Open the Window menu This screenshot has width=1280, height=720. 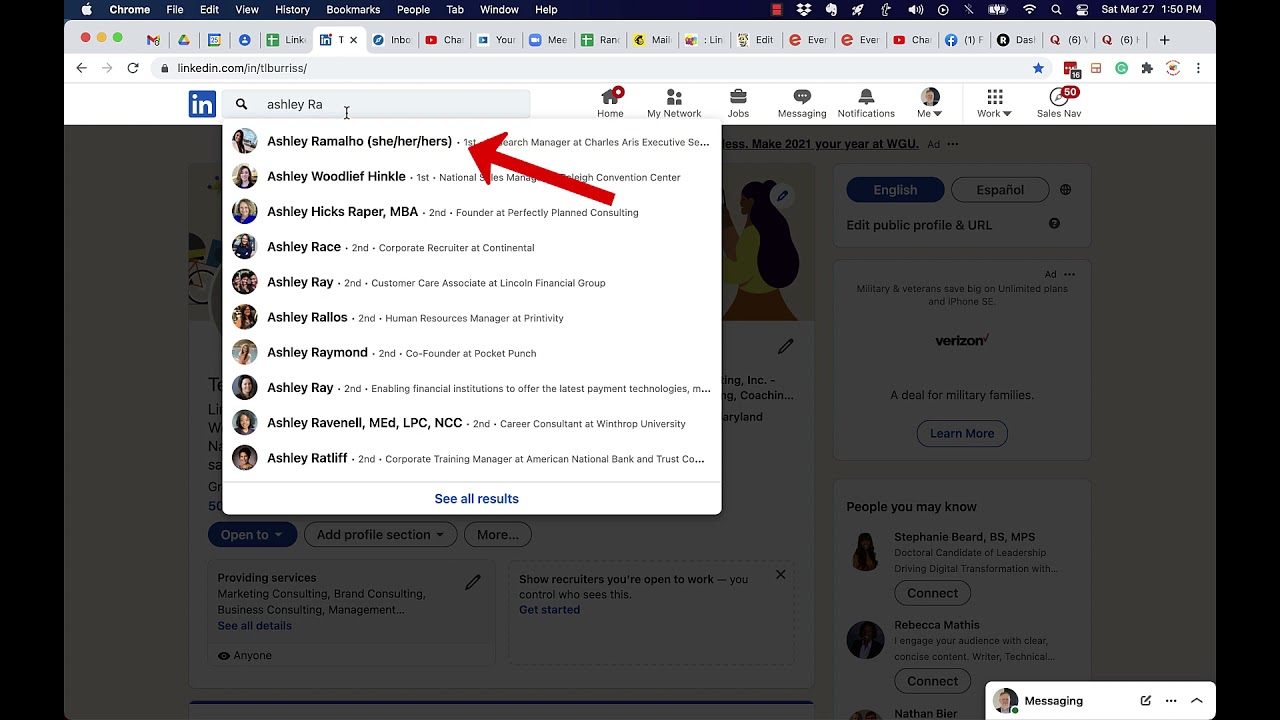[x=499, y=9]
